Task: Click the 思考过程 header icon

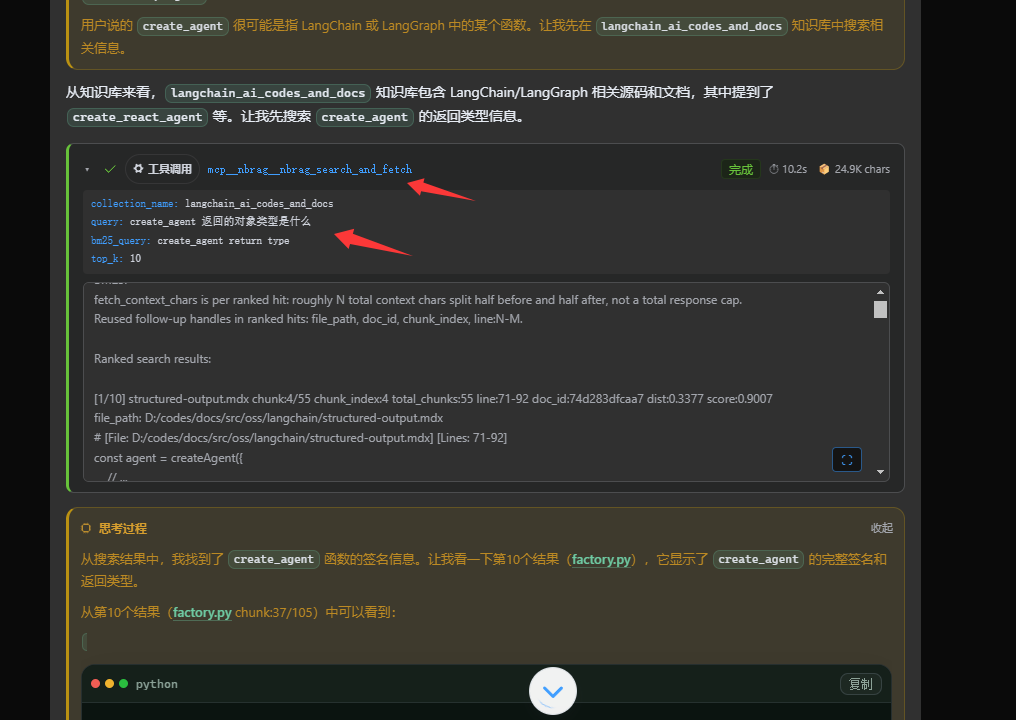Action: pos(86,528)
